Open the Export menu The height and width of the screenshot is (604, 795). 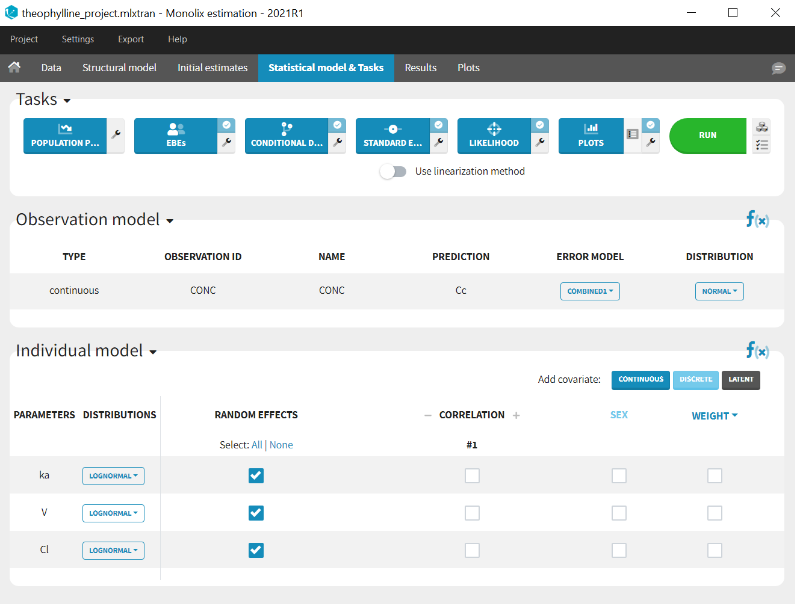130,39
